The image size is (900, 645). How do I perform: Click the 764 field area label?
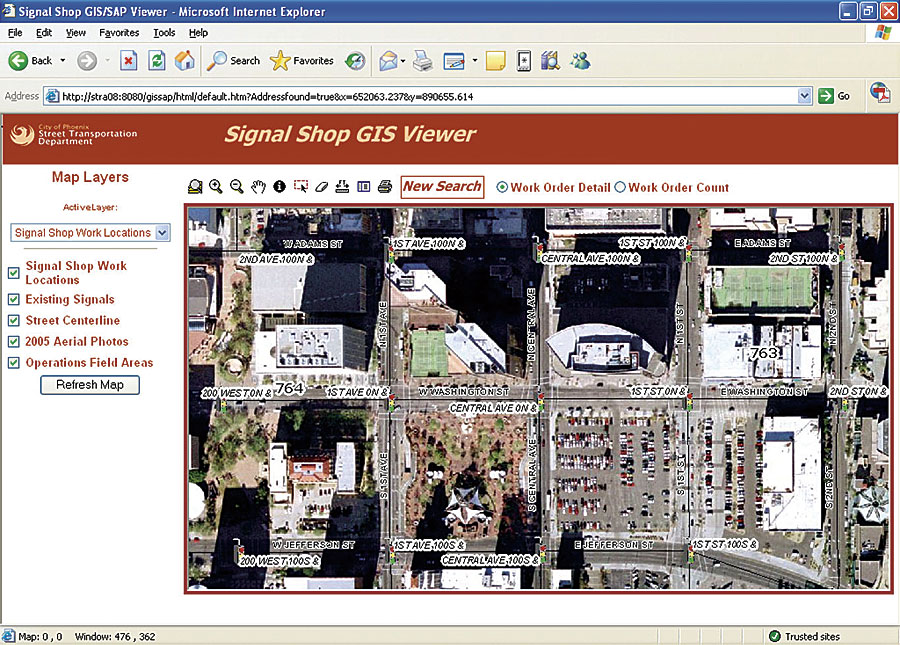click(x=289, y=388)
